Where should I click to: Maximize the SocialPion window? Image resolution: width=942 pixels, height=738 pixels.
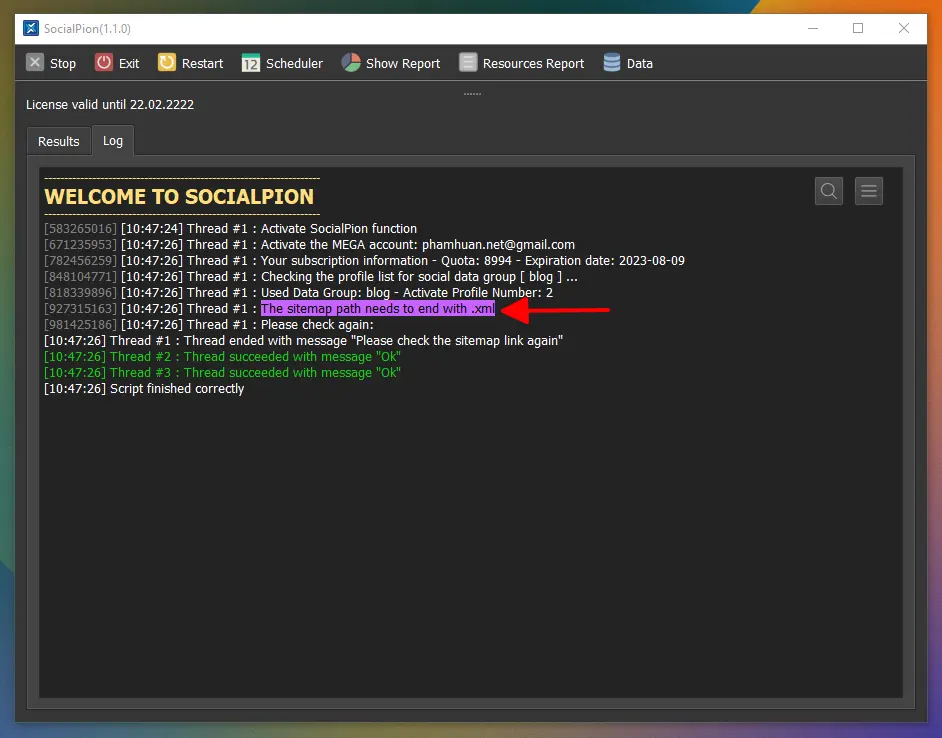pos(858,28)
